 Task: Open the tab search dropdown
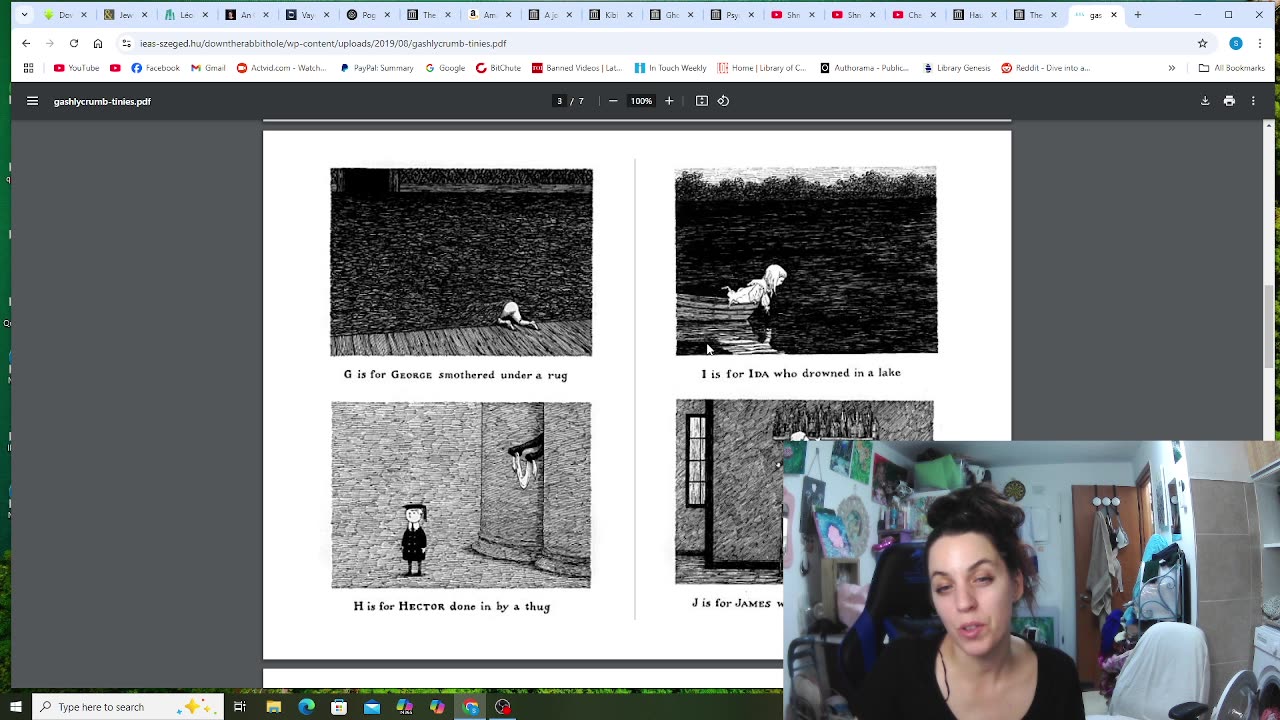pyautogui.click(x=24, y=15)
